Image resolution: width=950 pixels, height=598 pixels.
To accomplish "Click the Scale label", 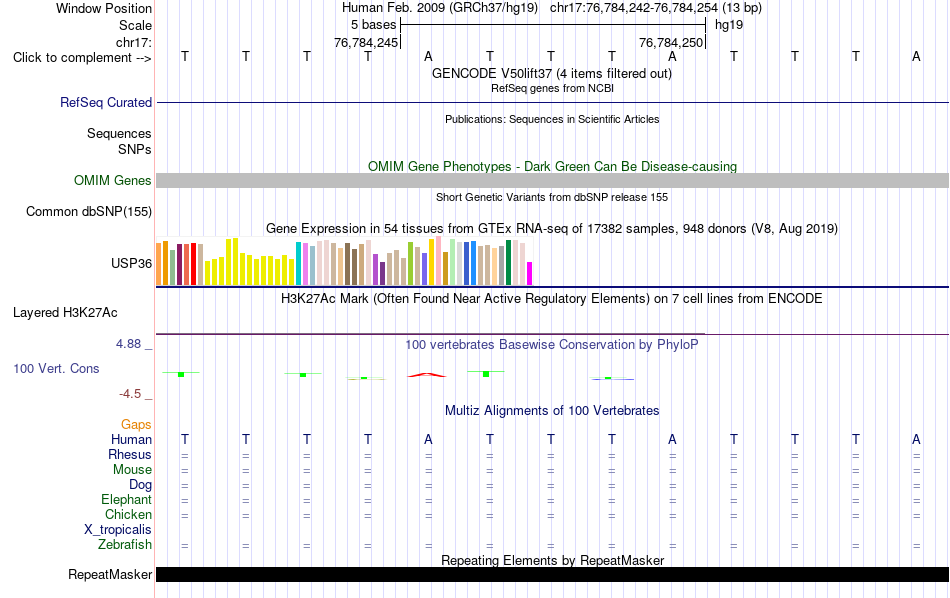I will point(135,25).
